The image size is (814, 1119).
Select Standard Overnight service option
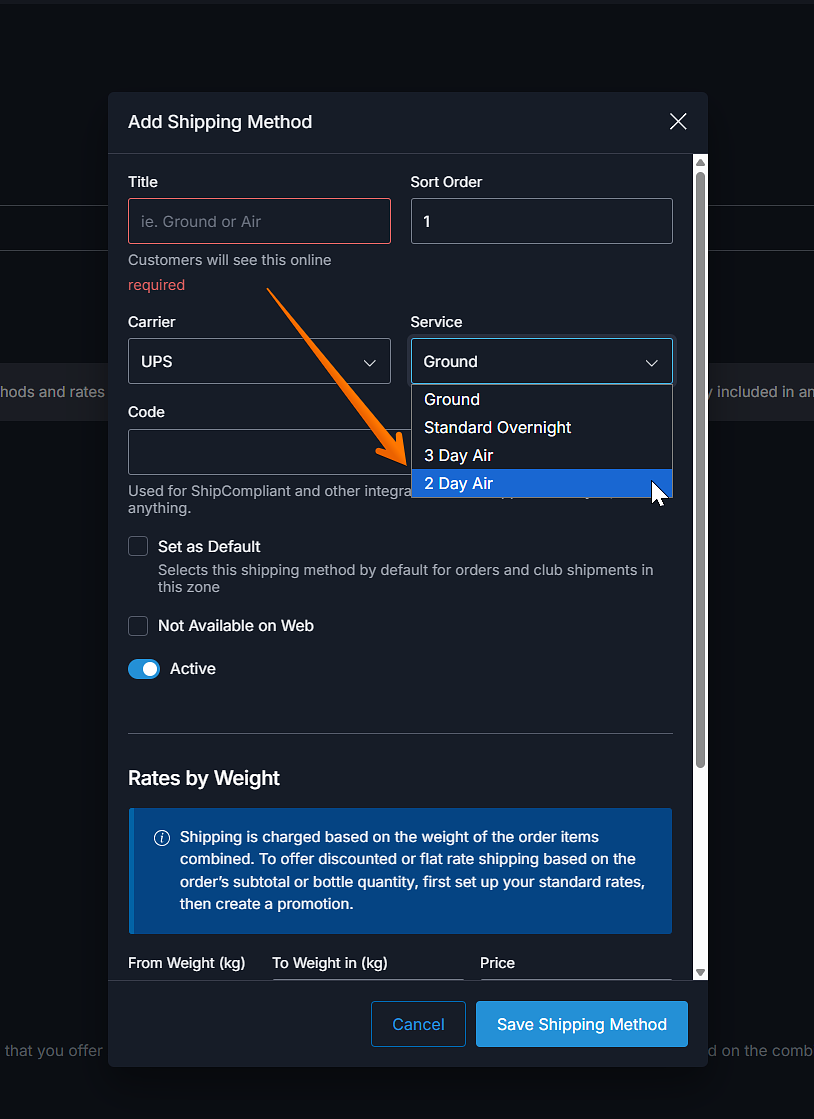click(x=541, y=427)
